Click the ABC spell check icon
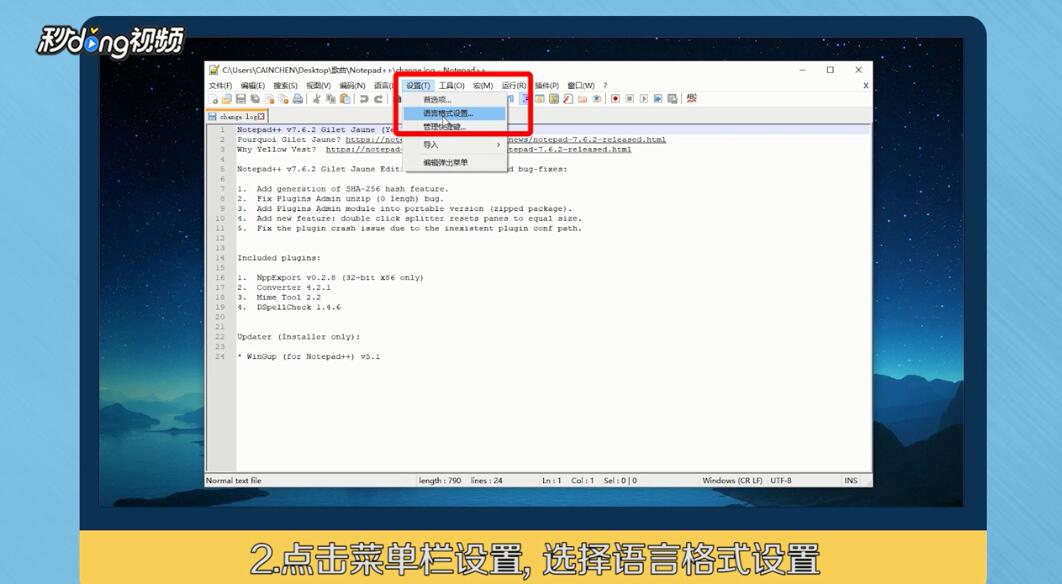The height and width of the screenshot is (584, 1062). (692, 99)
